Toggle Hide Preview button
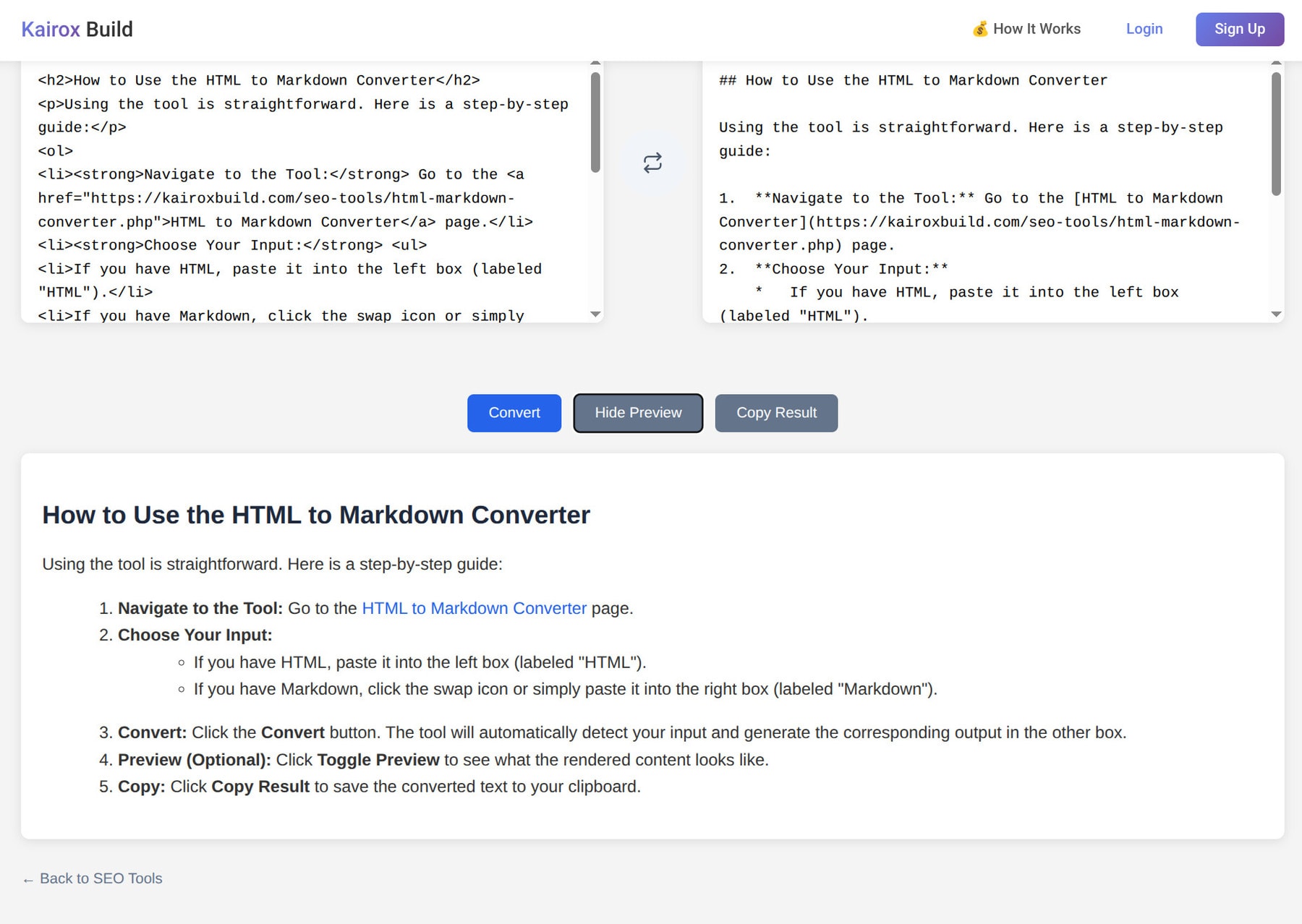This screenshot has height=924, width=1302. tap(637, 413)
